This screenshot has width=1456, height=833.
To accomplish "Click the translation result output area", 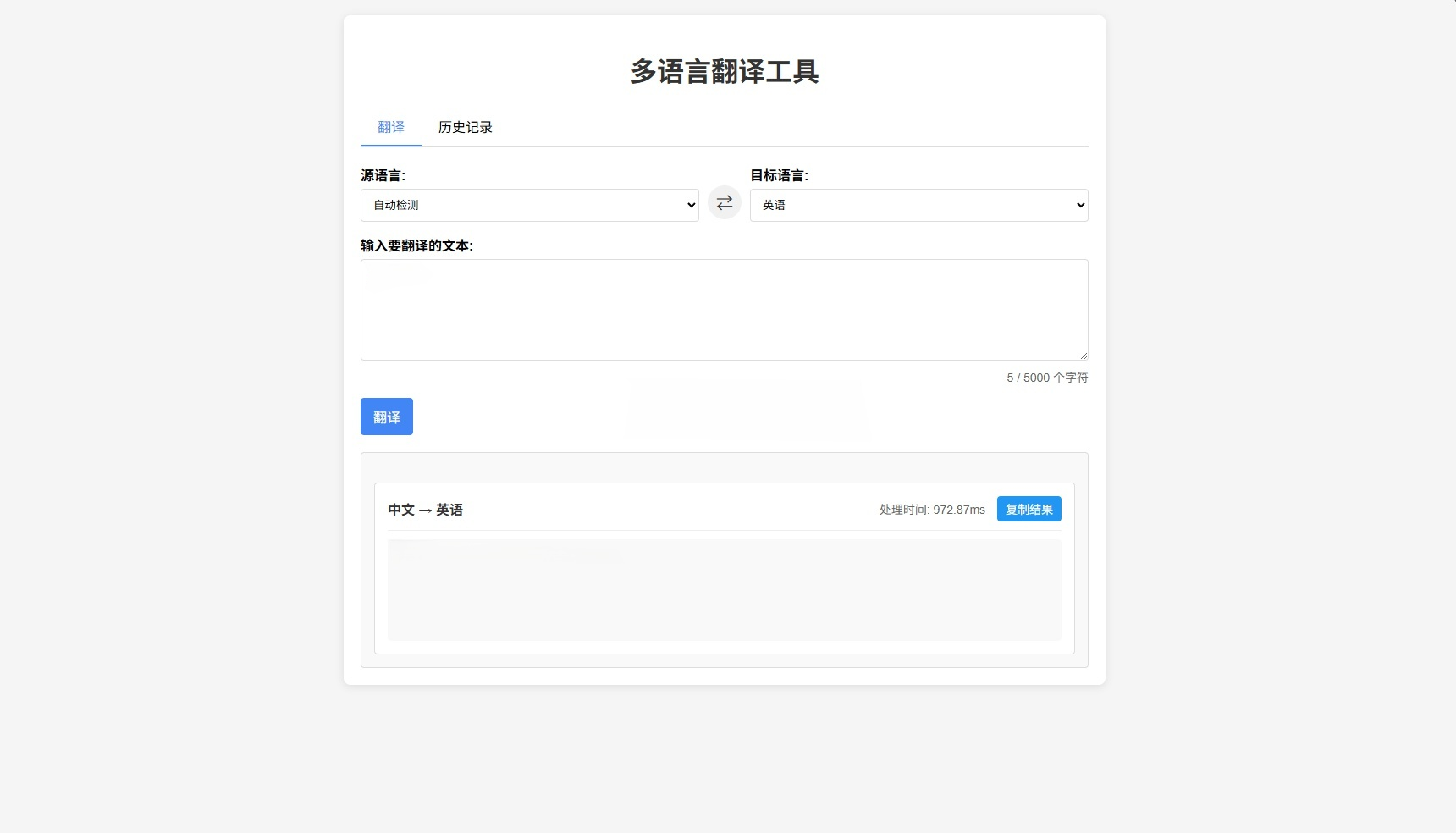I will coord(724,589).
